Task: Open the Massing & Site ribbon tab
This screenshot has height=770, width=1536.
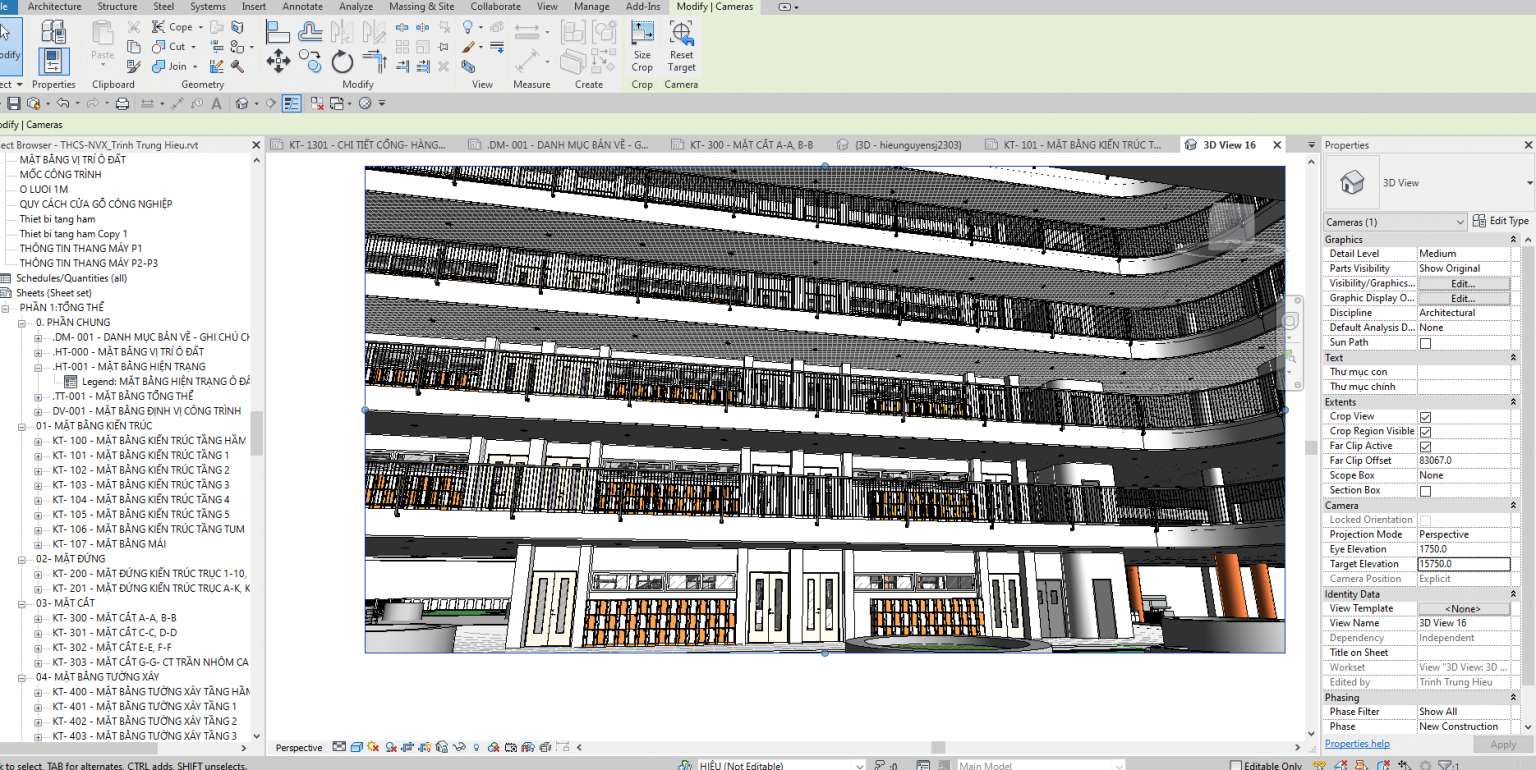Action: pyautogui.click(x=421, y=7)
